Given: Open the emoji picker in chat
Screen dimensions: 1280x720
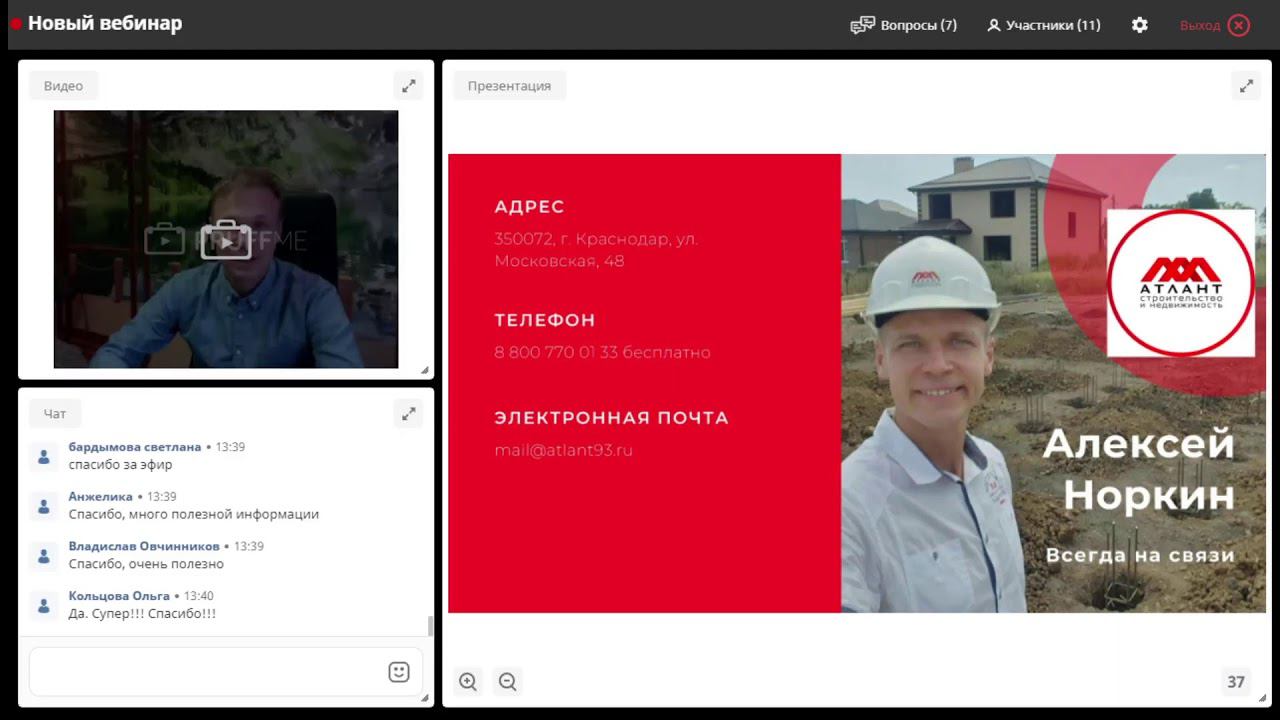Looking at the screenshot, I should 399,672.
